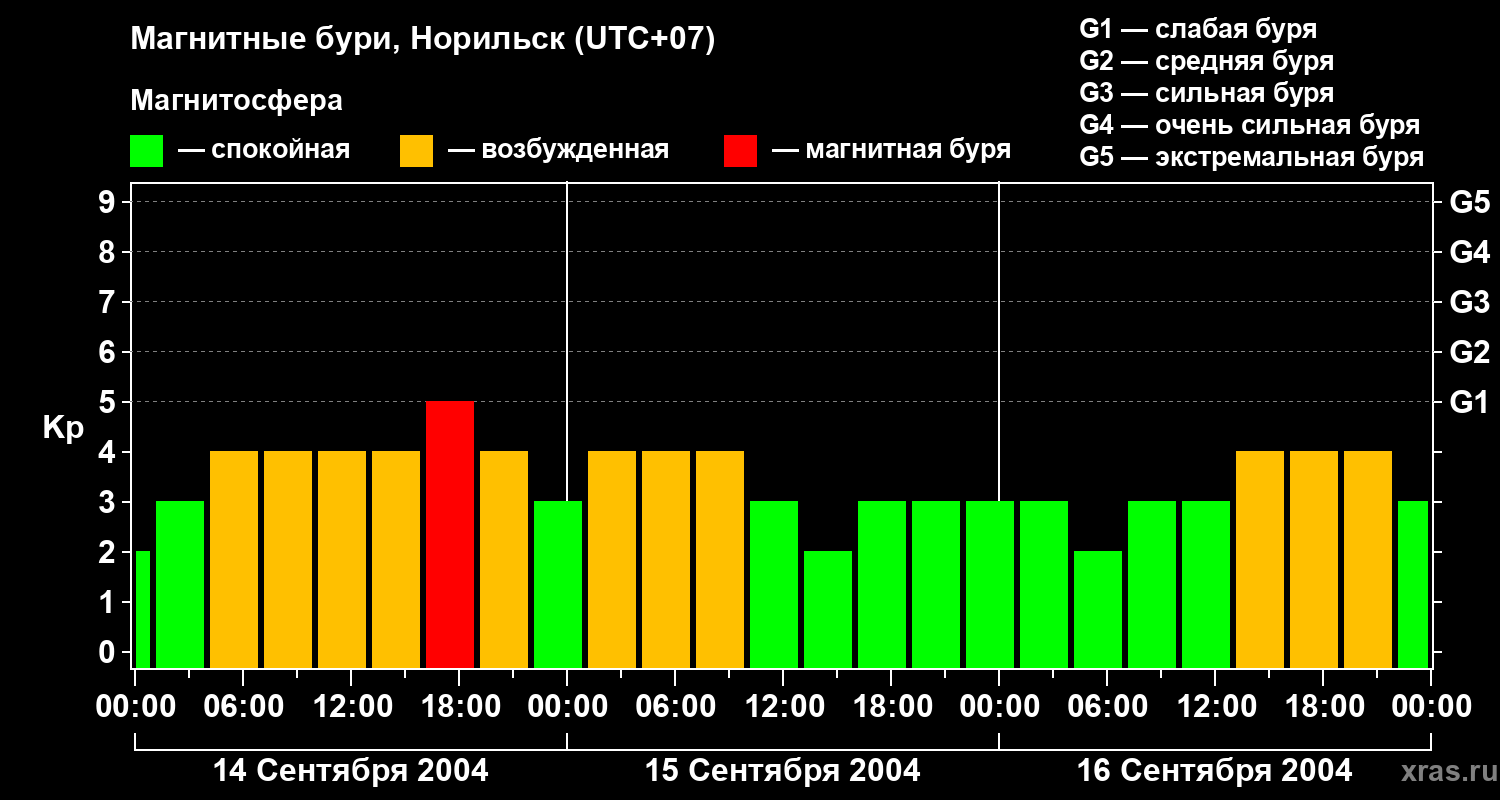Select the red Kp 5 storm bar
This screenshot has width=1500, height=800.
(450, 535)
